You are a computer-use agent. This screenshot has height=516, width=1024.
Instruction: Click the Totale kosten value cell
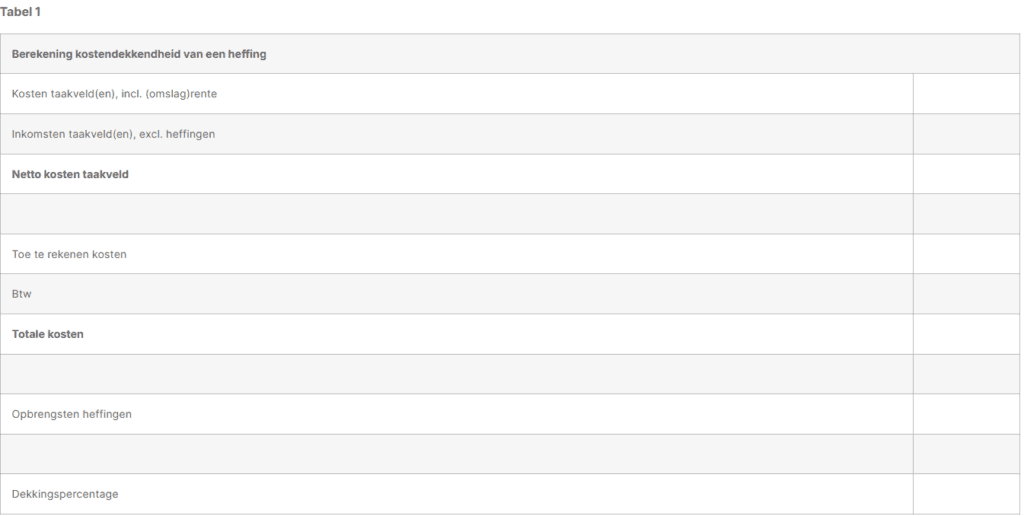(x=965, y=334)
